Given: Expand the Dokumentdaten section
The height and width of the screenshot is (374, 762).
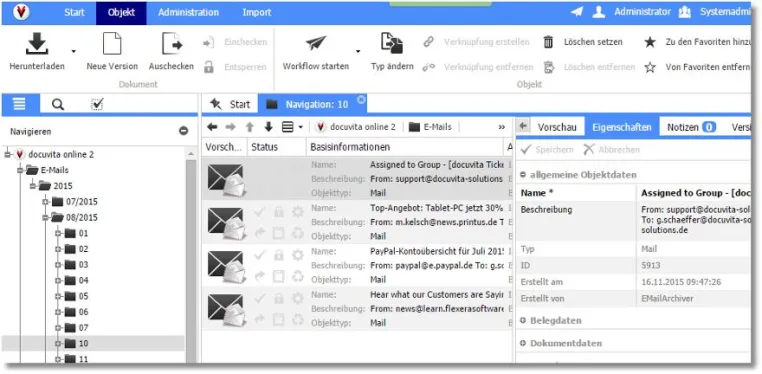Looking at the screenshot, I should click(x=523, y=343).
